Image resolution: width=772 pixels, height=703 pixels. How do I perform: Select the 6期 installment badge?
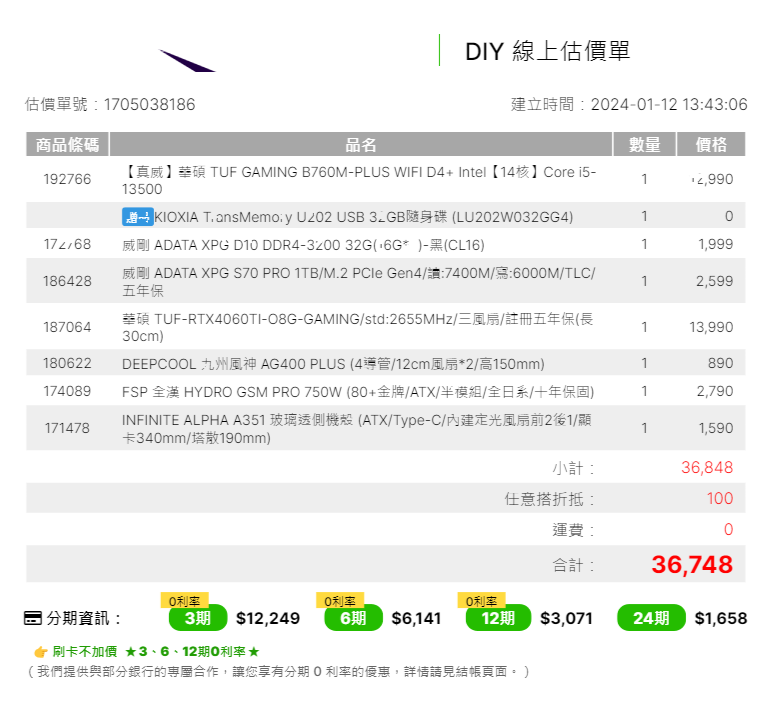(354, 618)
